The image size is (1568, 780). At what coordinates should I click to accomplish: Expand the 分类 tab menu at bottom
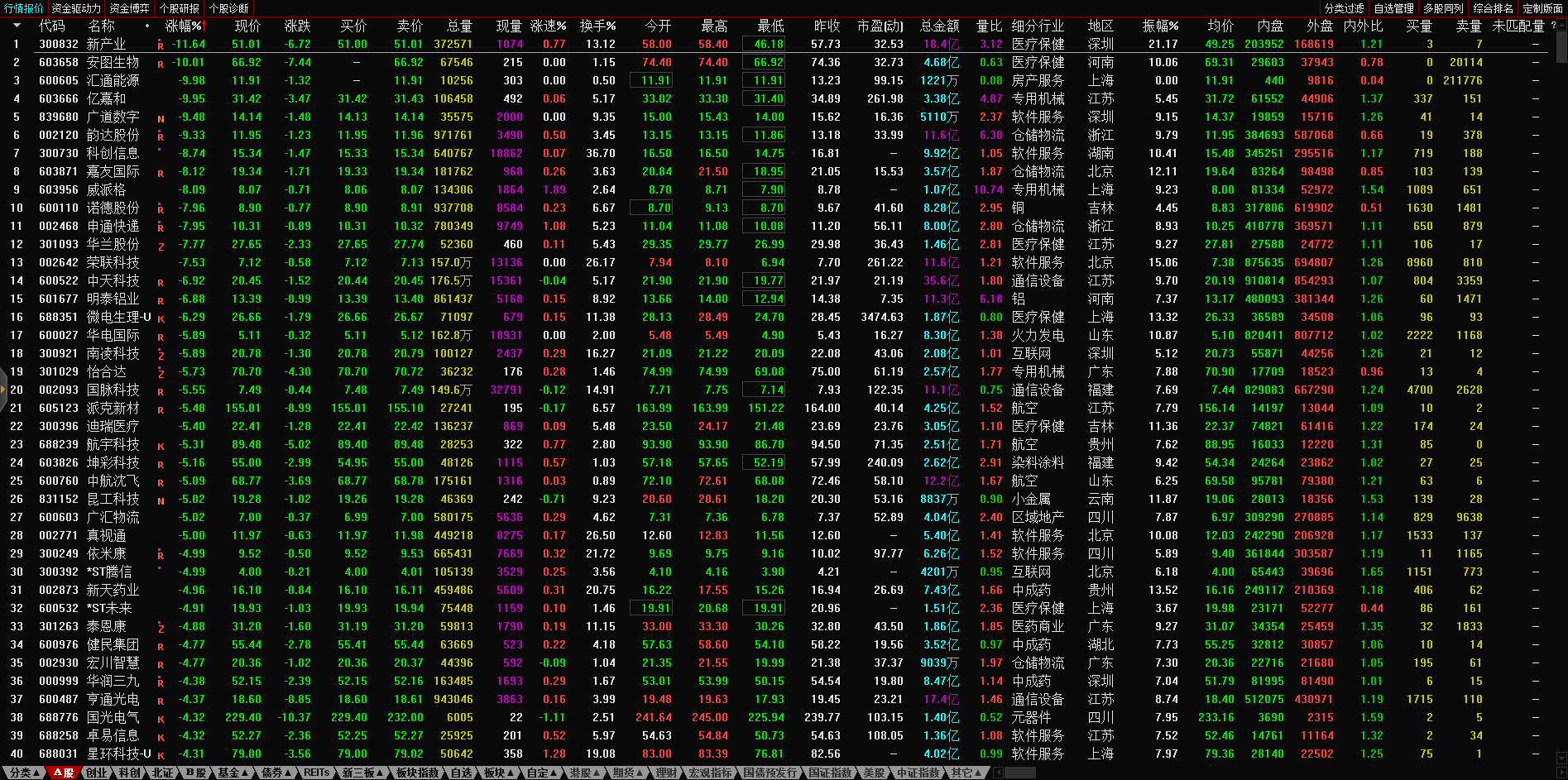[x=23, y=773]
